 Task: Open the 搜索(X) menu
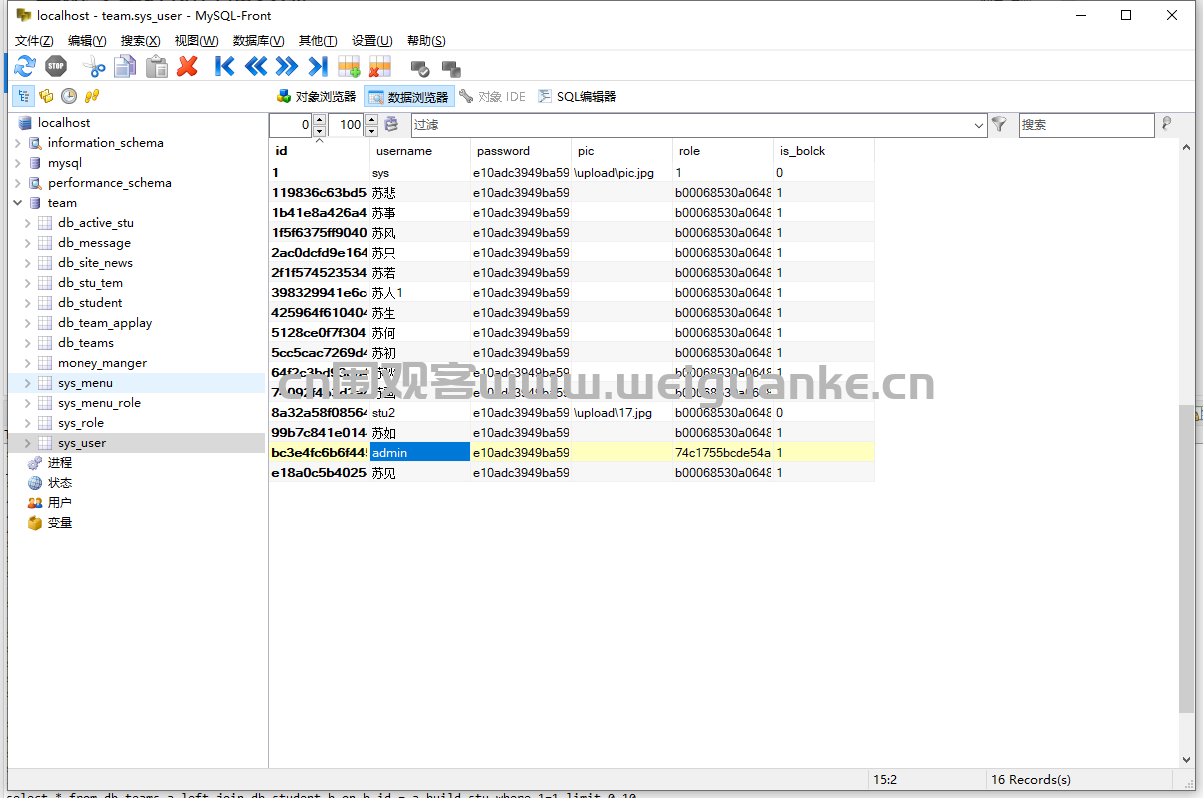pyautogui.click(x=140, y=41)
